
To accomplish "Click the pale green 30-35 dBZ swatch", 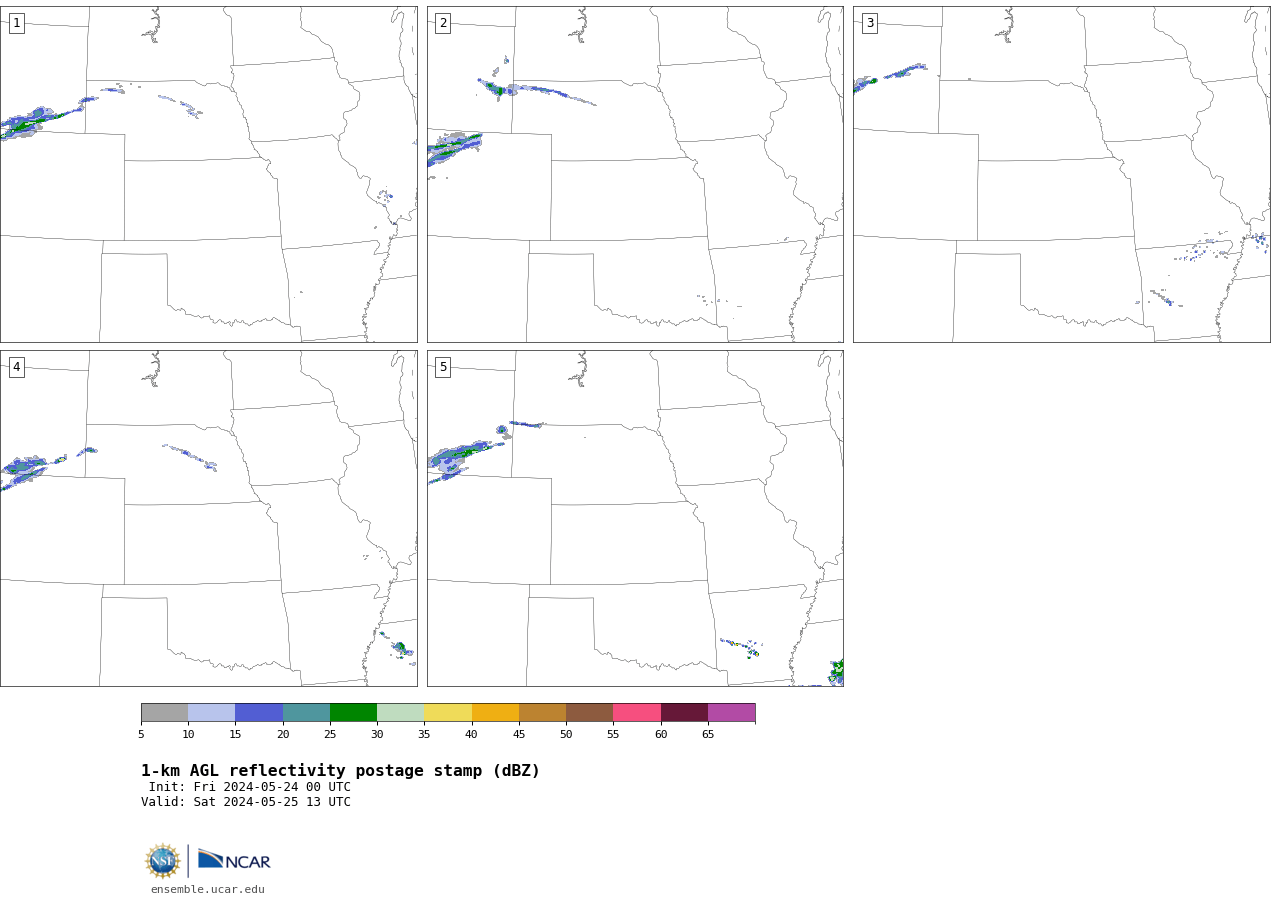I will (400, 712).
